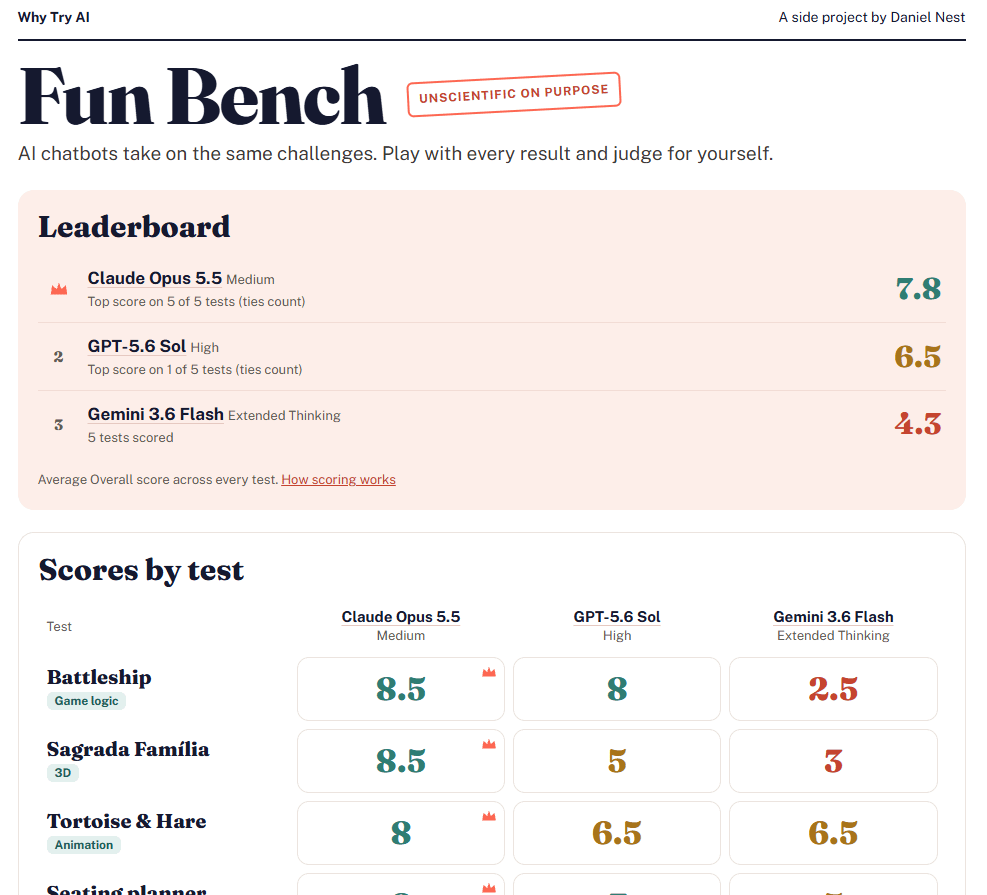
Task: Open Claude Opus 5.5 link in leaderboard
Action: (154, 278)
